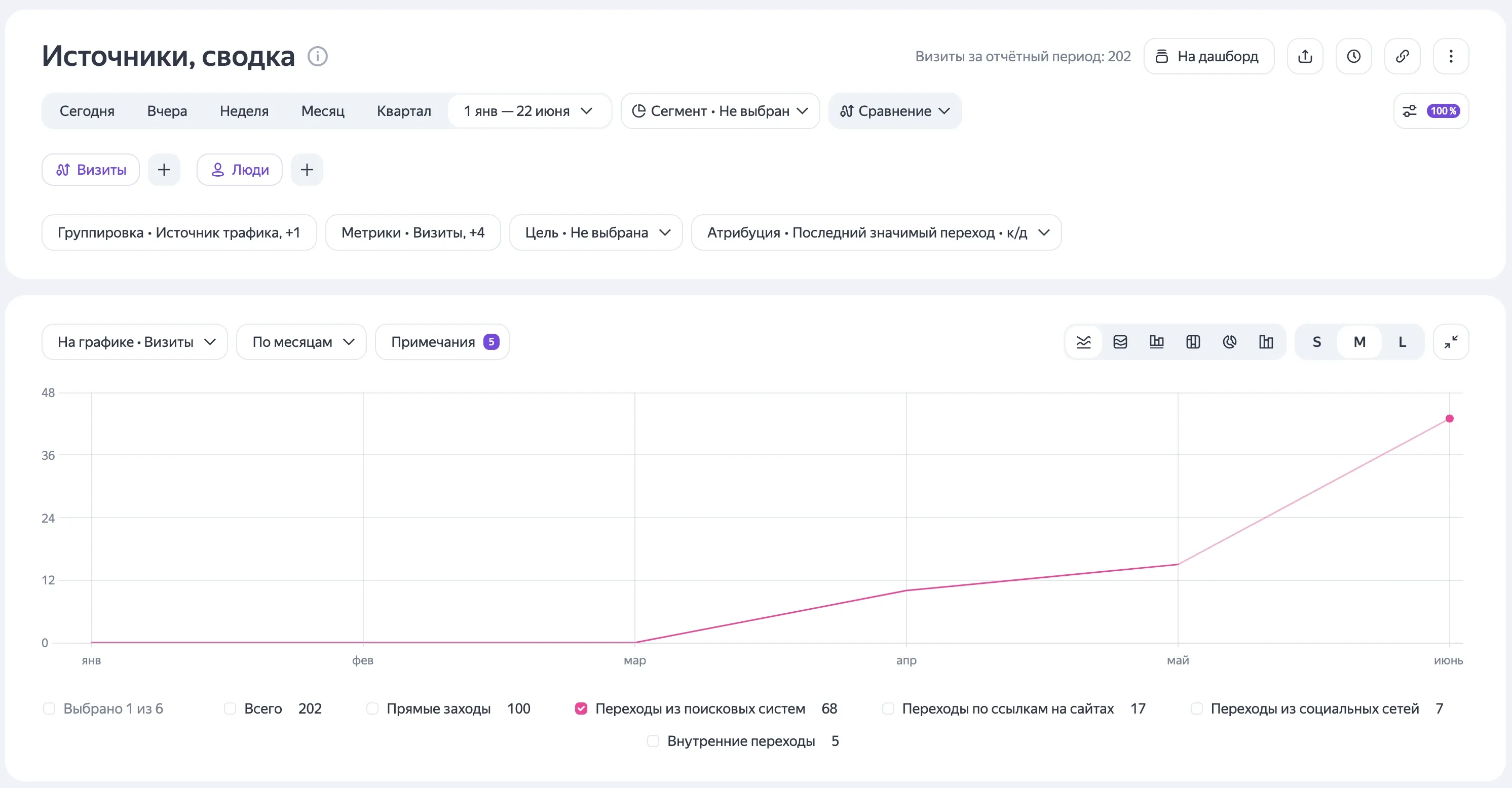1512x788 pixels.
Task: Enable the Прямые заходы checkbox
Action: pyautogui.click(x=372, y=708)
